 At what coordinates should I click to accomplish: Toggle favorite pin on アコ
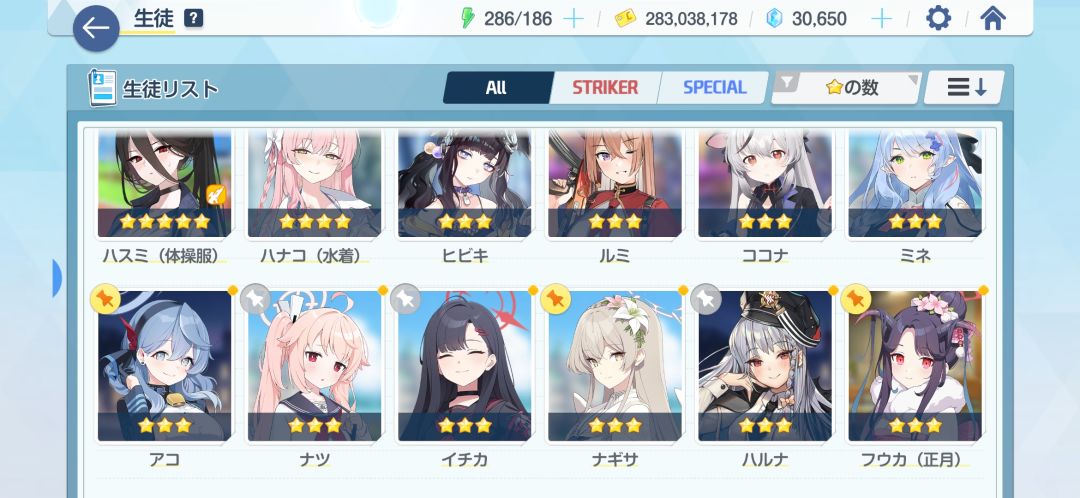pyautogui.click(x=105, y=299)
